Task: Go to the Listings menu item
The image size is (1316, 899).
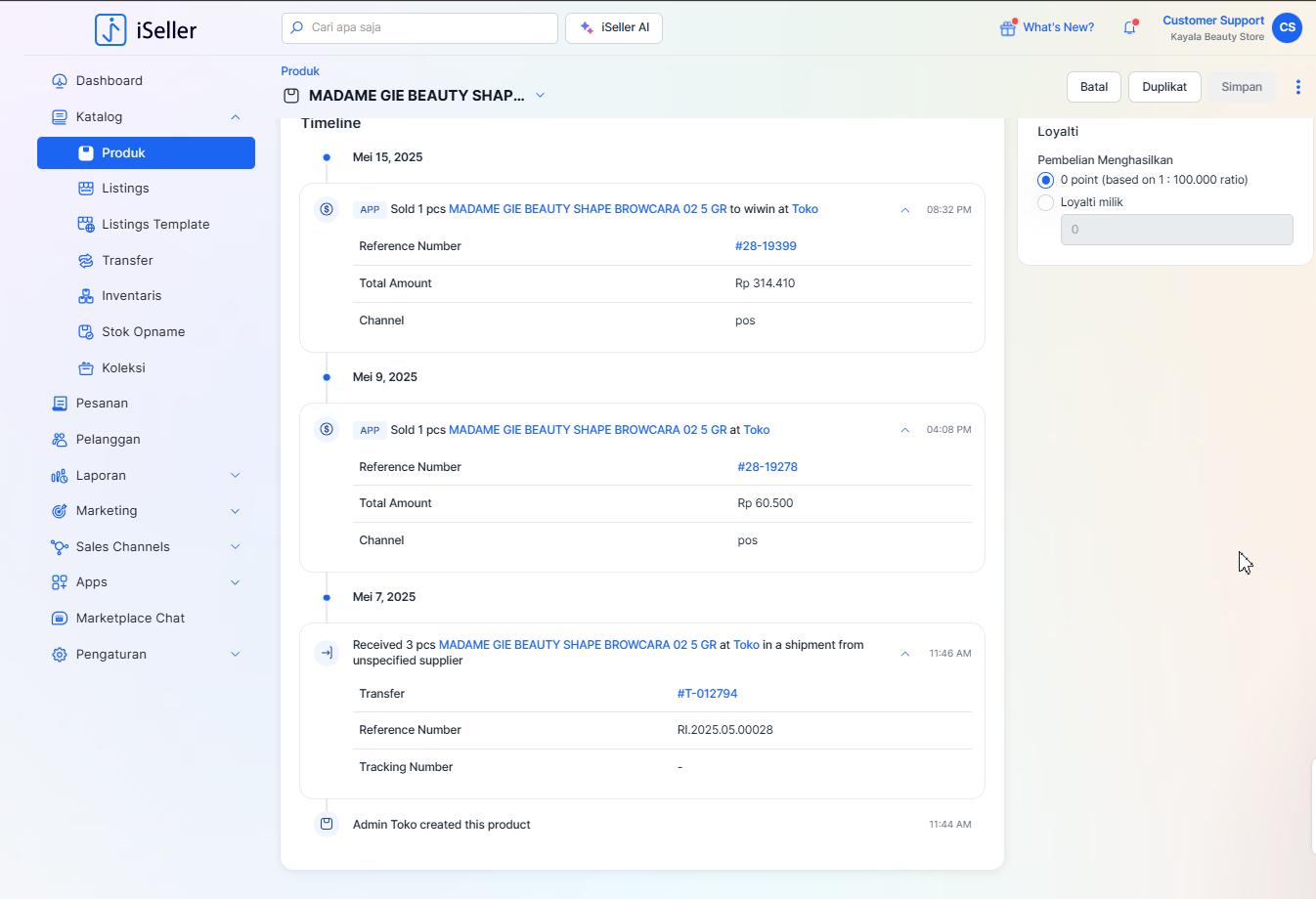Action: tap(125, 189)
